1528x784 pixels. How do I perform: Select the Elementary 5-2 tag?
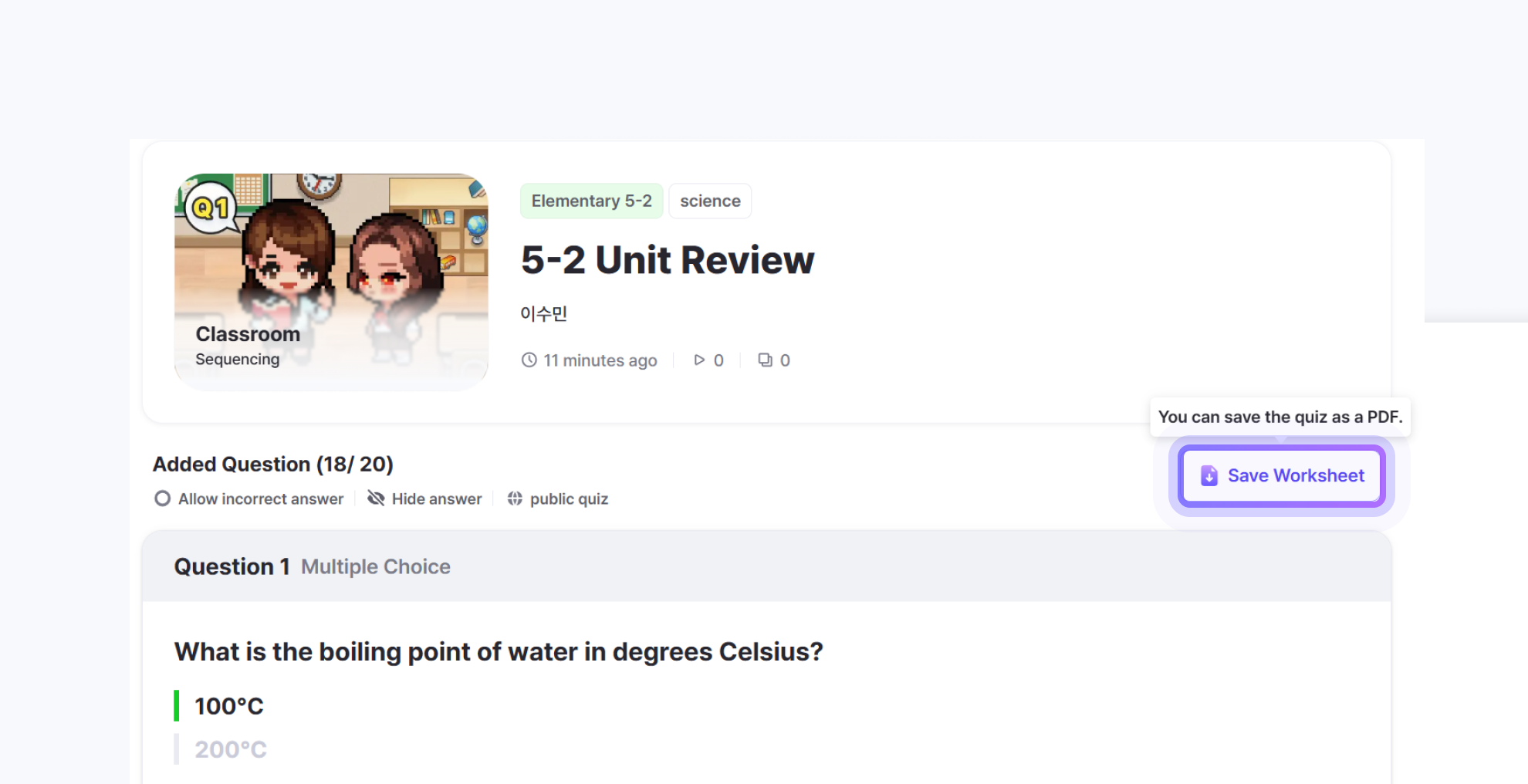pyautogui.click(x=591, y=201)
